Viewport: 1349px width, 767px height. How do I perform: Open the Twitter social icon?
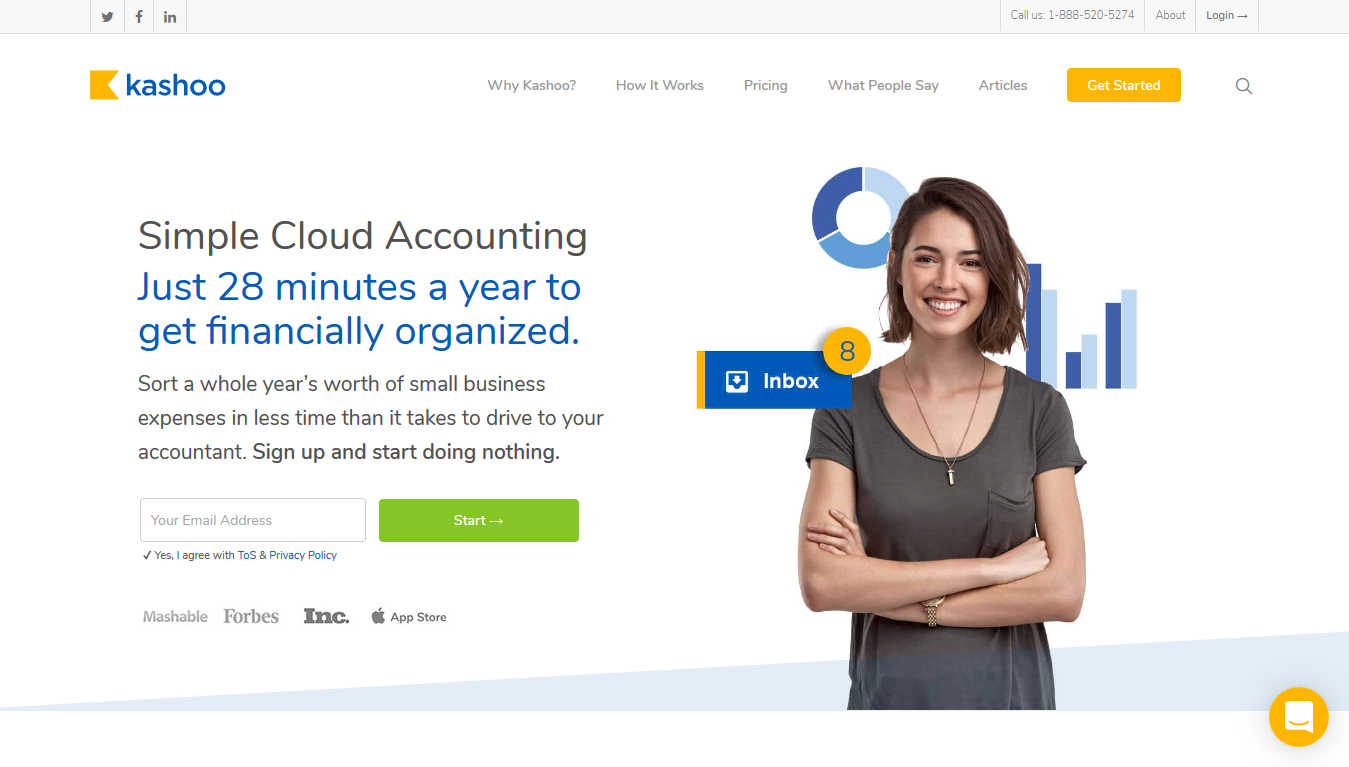tap(107, 16)
